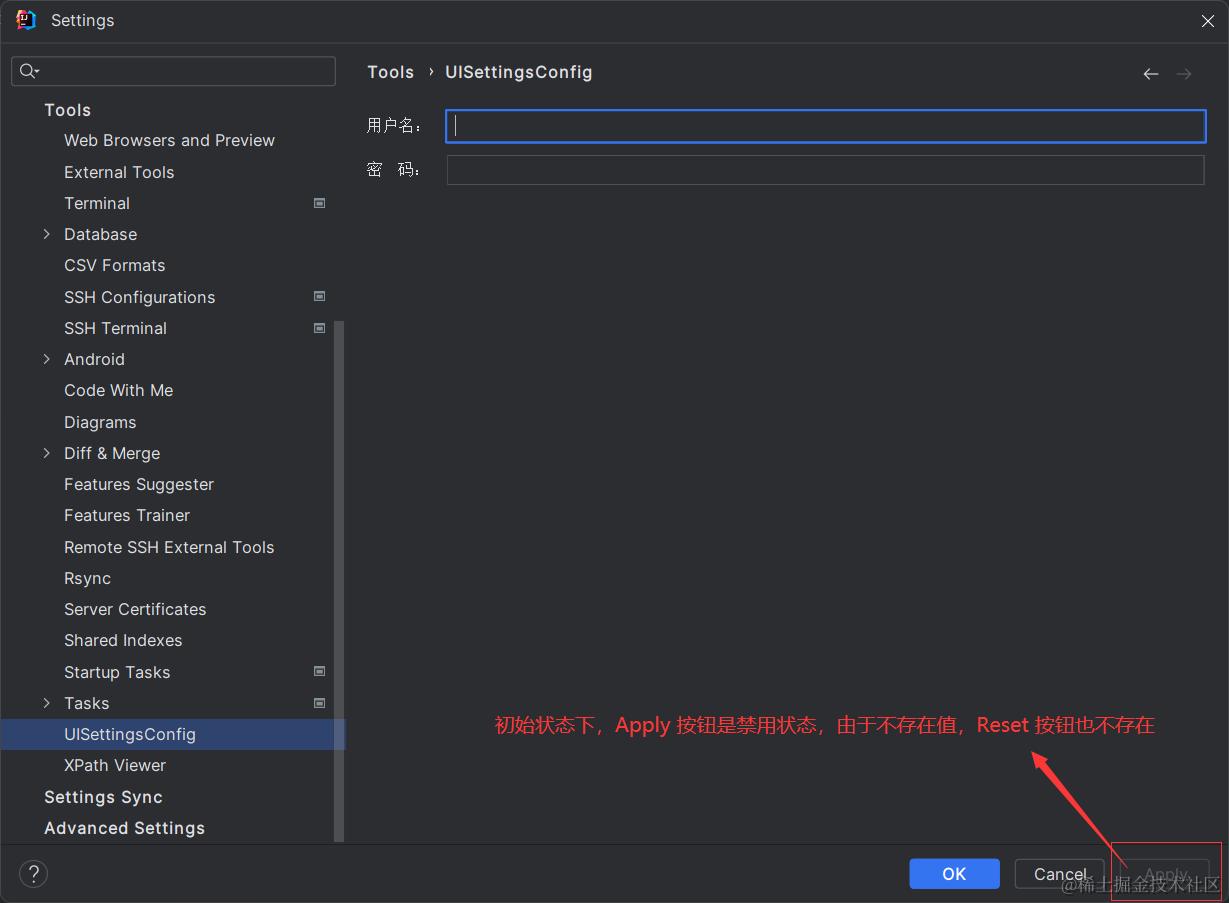Image resolution: width=1229 pixels, height=903 pixels.
Task: Open CSV Formats settings
Action: coord(114,265)
